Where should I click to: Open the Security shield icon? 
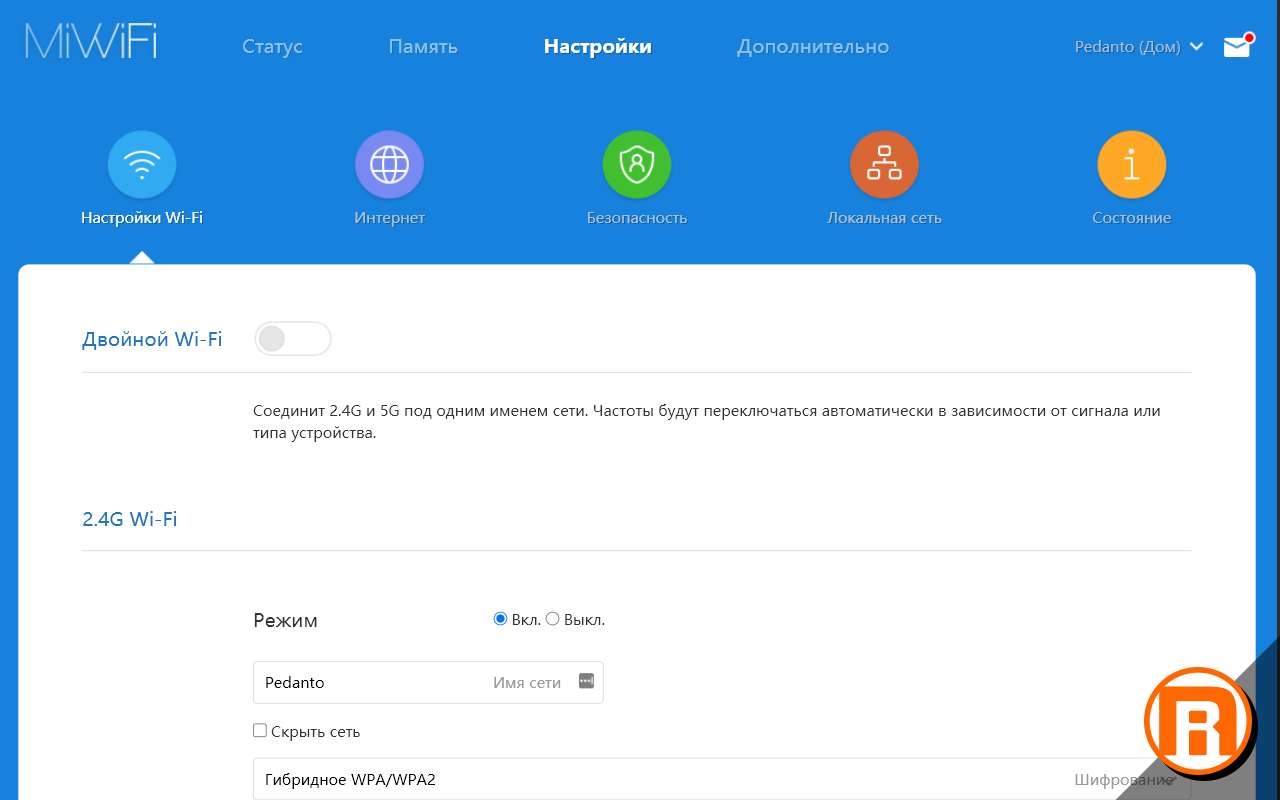click(x=637, y=165)
